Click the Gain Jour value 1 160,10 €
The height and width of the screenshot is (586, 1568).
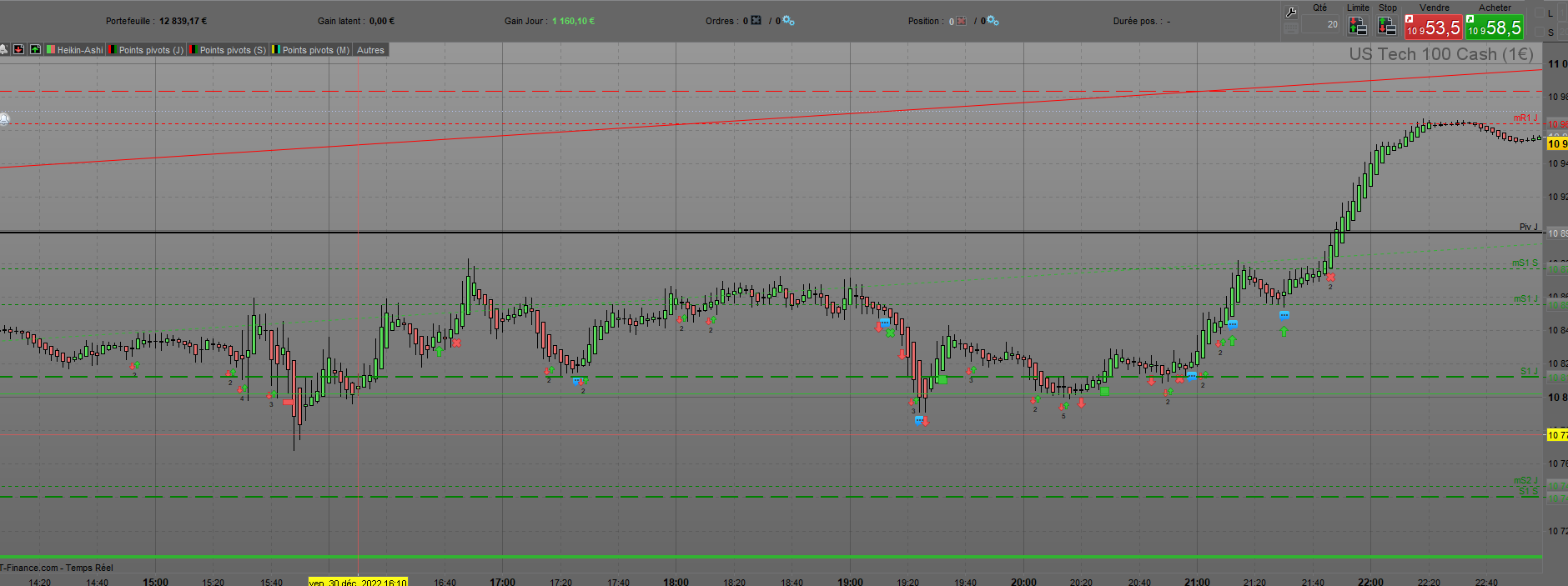[x=573, y=21]
